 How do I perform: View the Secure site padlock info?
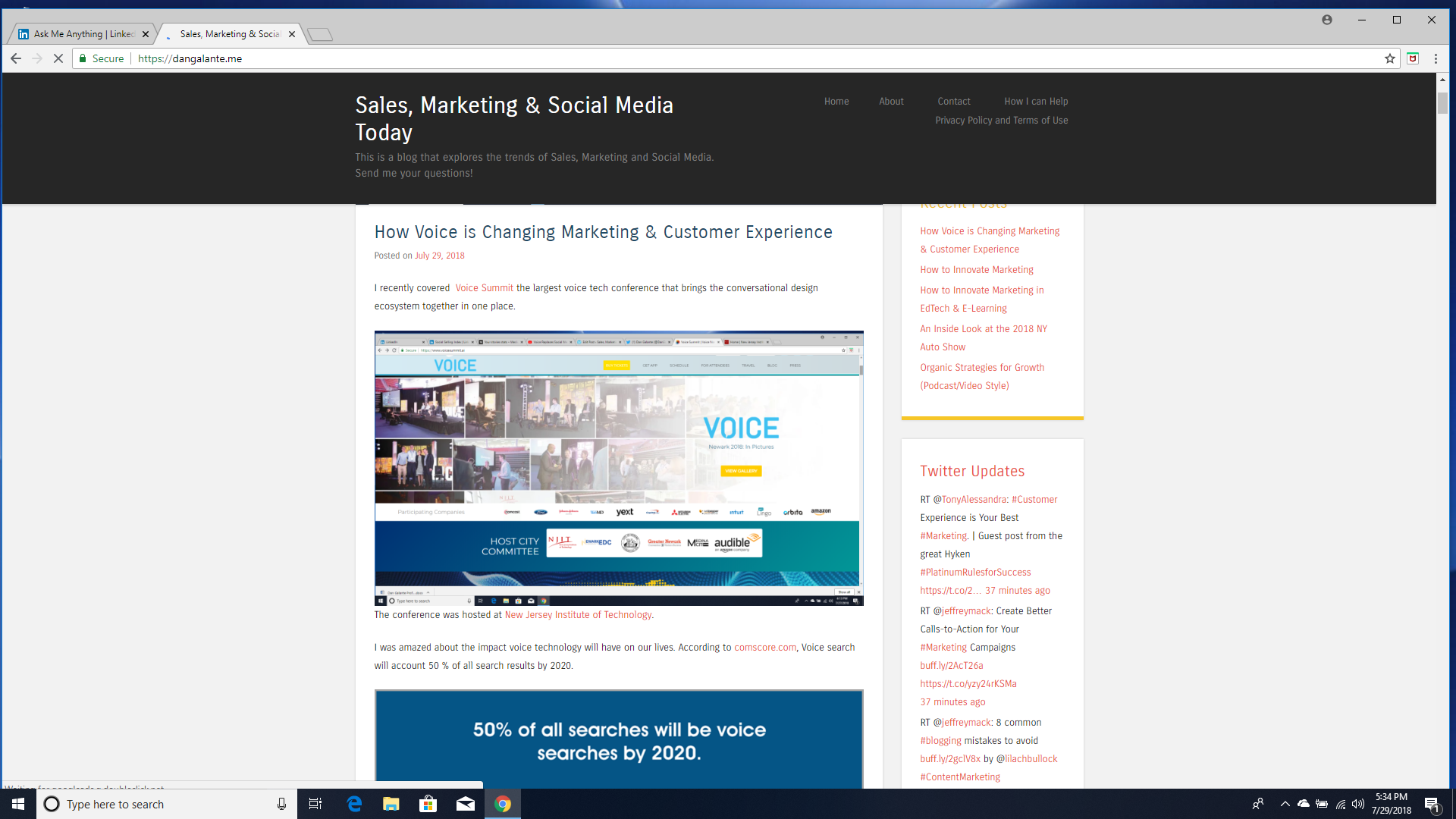pos(102,58)
